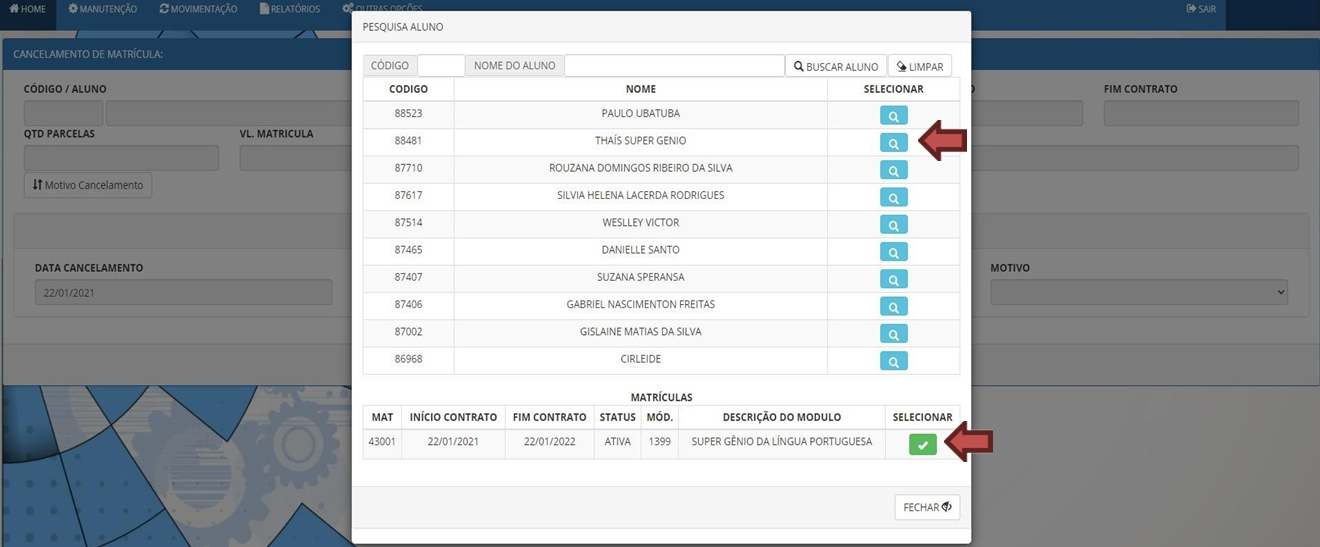Open the Manutenção menu
Viewport: 1320px width, 547px height.
pos(102,9)
